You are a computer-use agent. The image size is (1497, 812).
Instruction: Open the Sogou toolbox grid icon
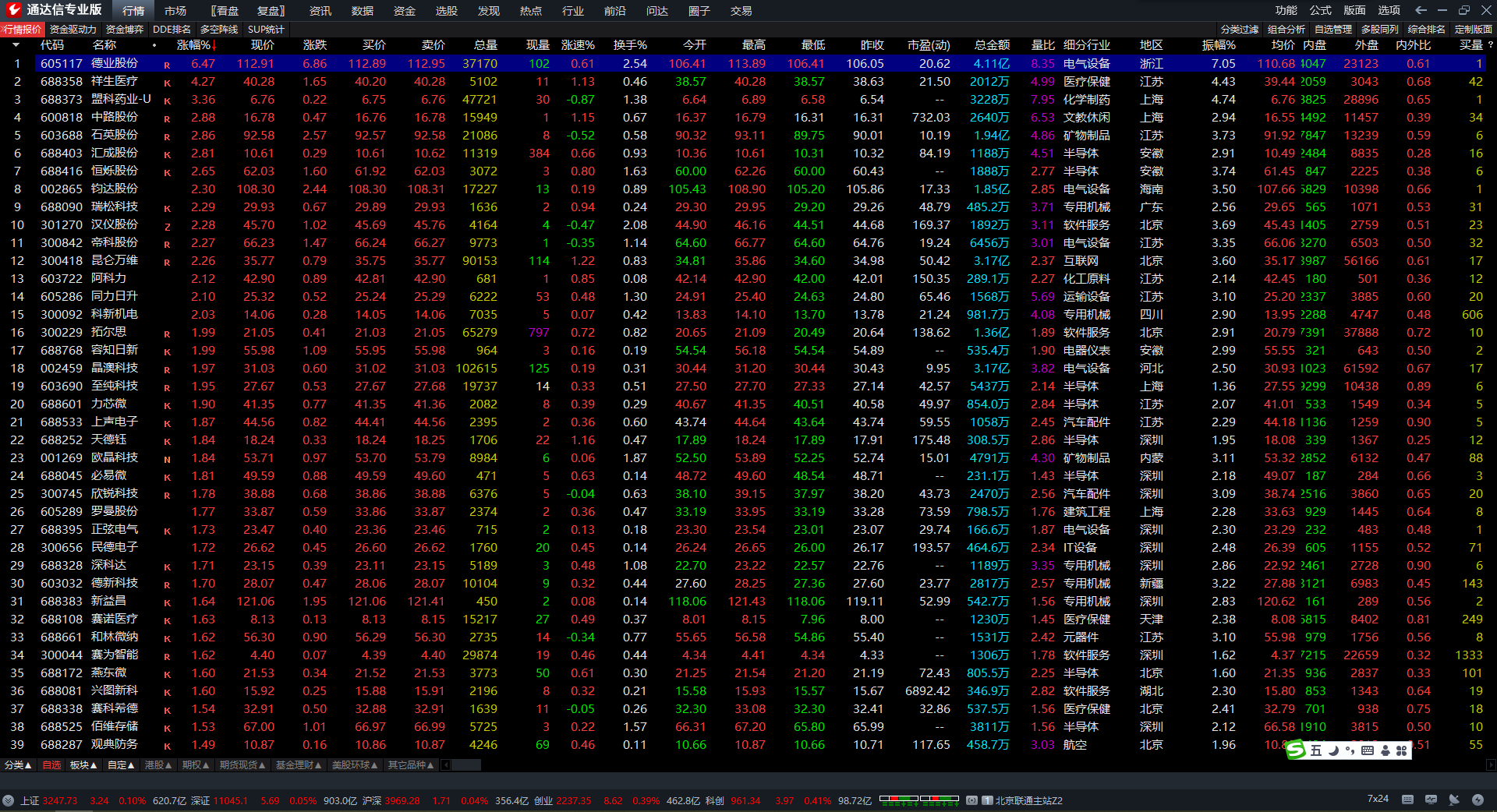pos(1401,750)
